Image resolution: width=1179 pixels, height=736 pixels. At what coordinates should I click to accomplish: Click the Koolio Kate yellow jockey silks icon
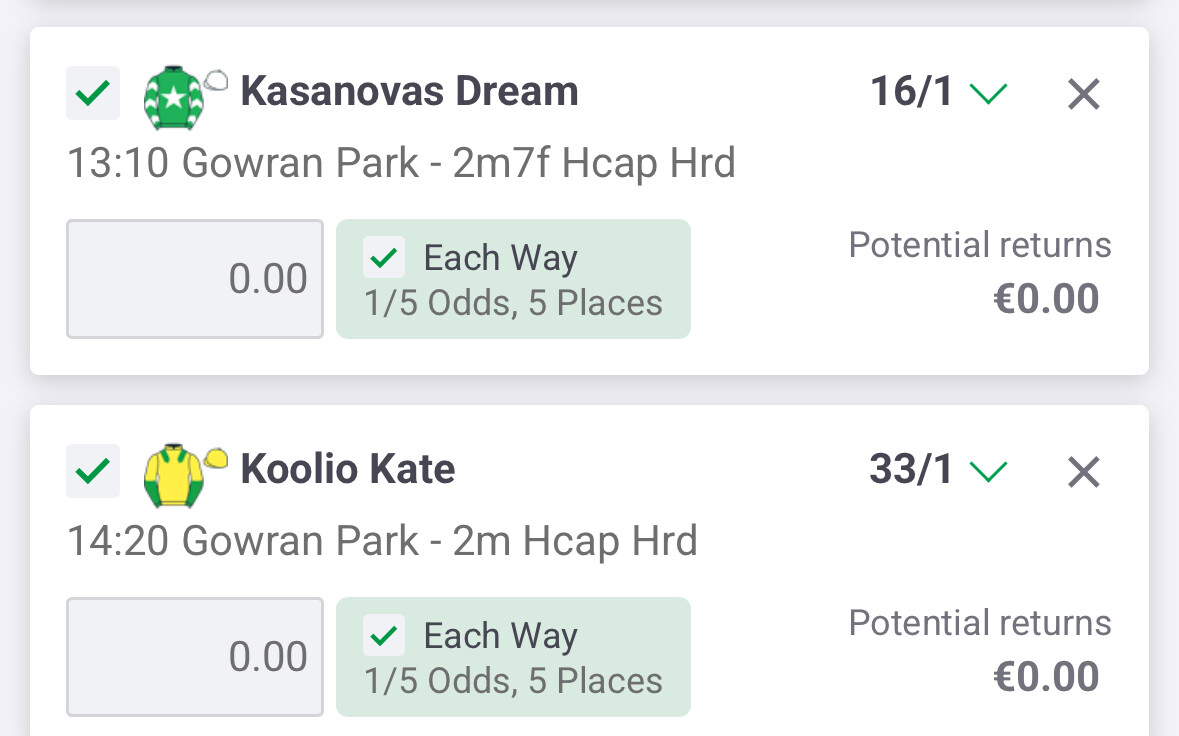coord(174,474)
